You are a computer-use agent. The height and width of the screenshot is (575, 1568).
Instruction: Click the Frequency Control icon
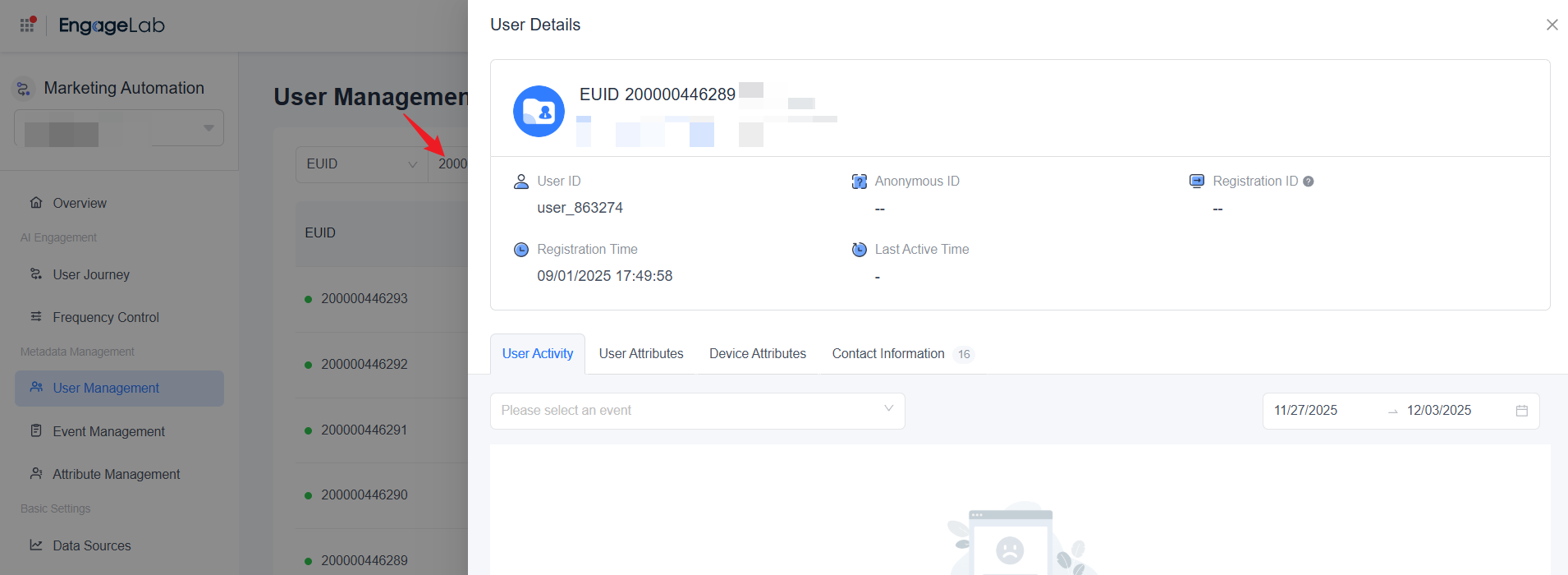click(x=36, y=316)
